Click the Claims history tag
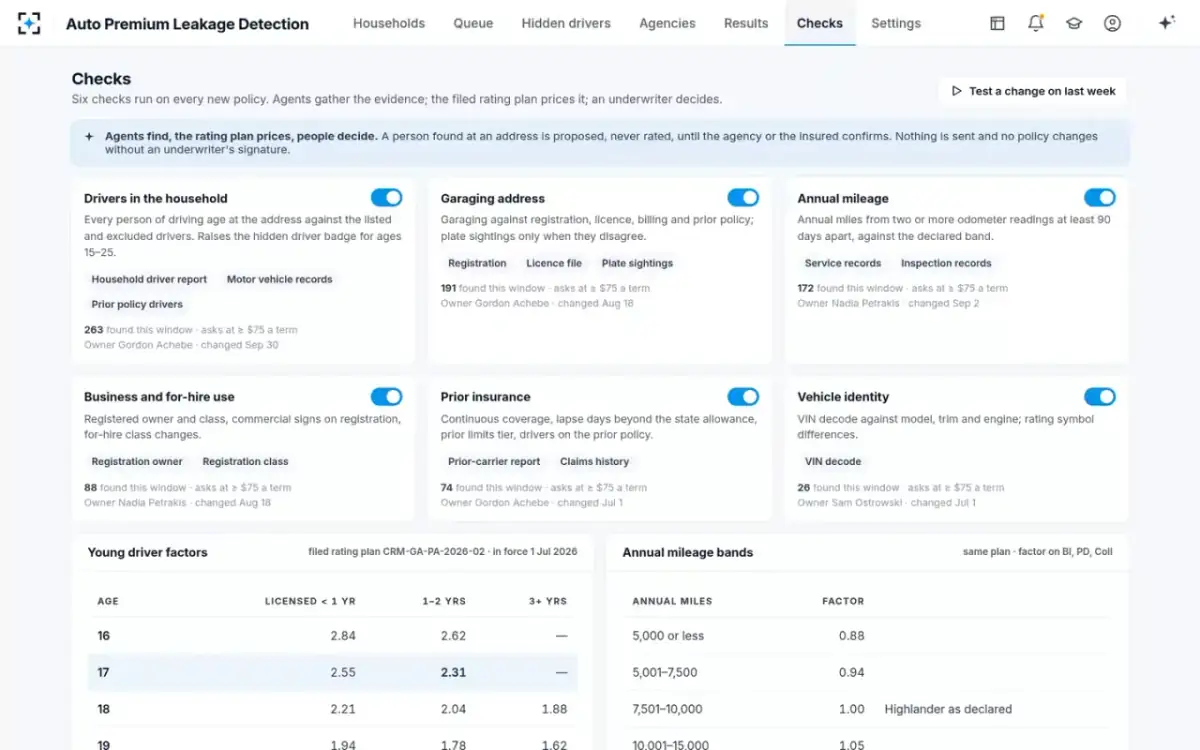This screenshot has height=750, width=1200. pyautogui.click(x=595, y=462)
